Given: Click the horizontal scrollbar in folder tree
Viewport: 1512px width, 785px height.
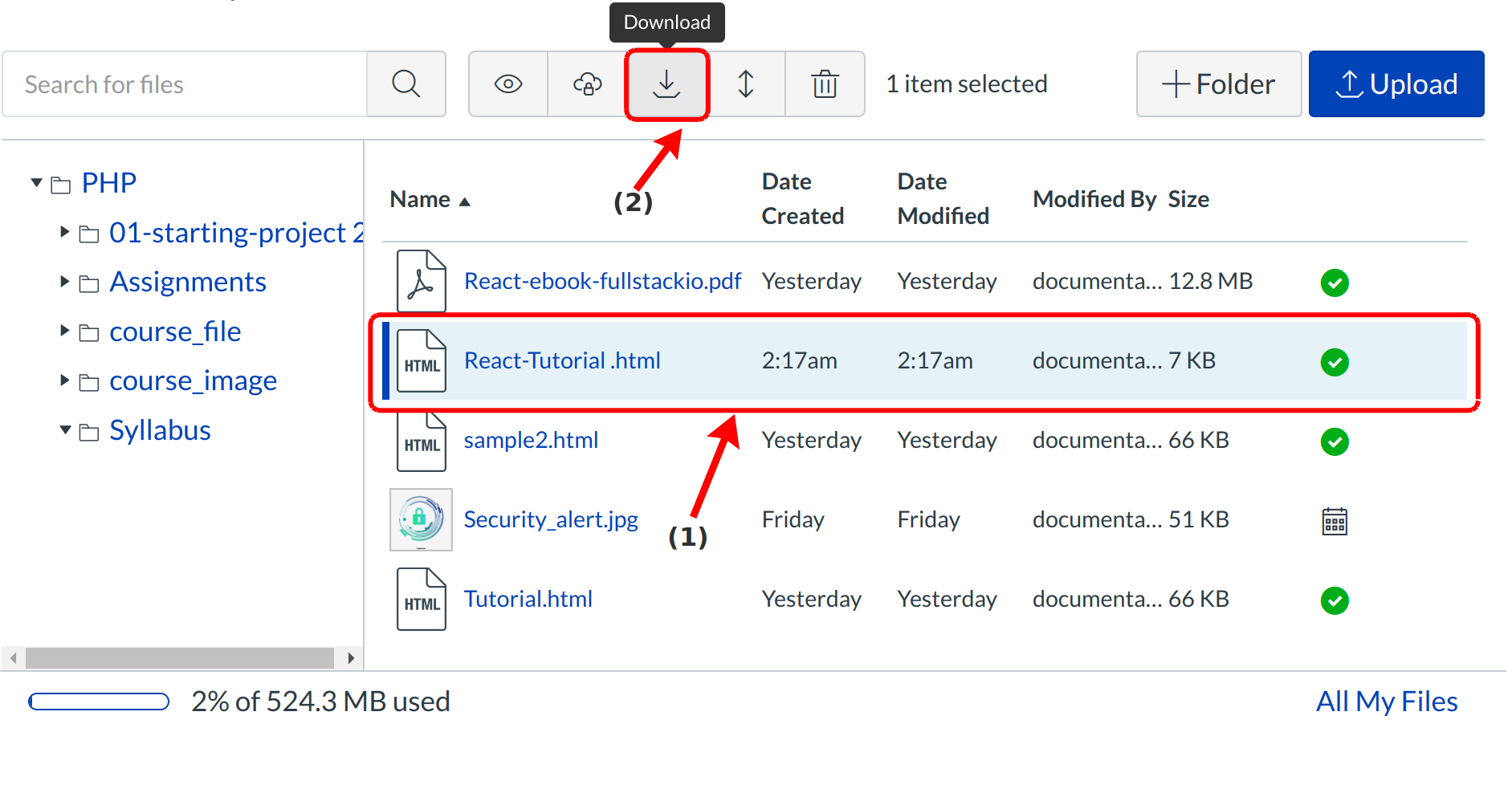Looking at the screenshot, I should [180, 658].
